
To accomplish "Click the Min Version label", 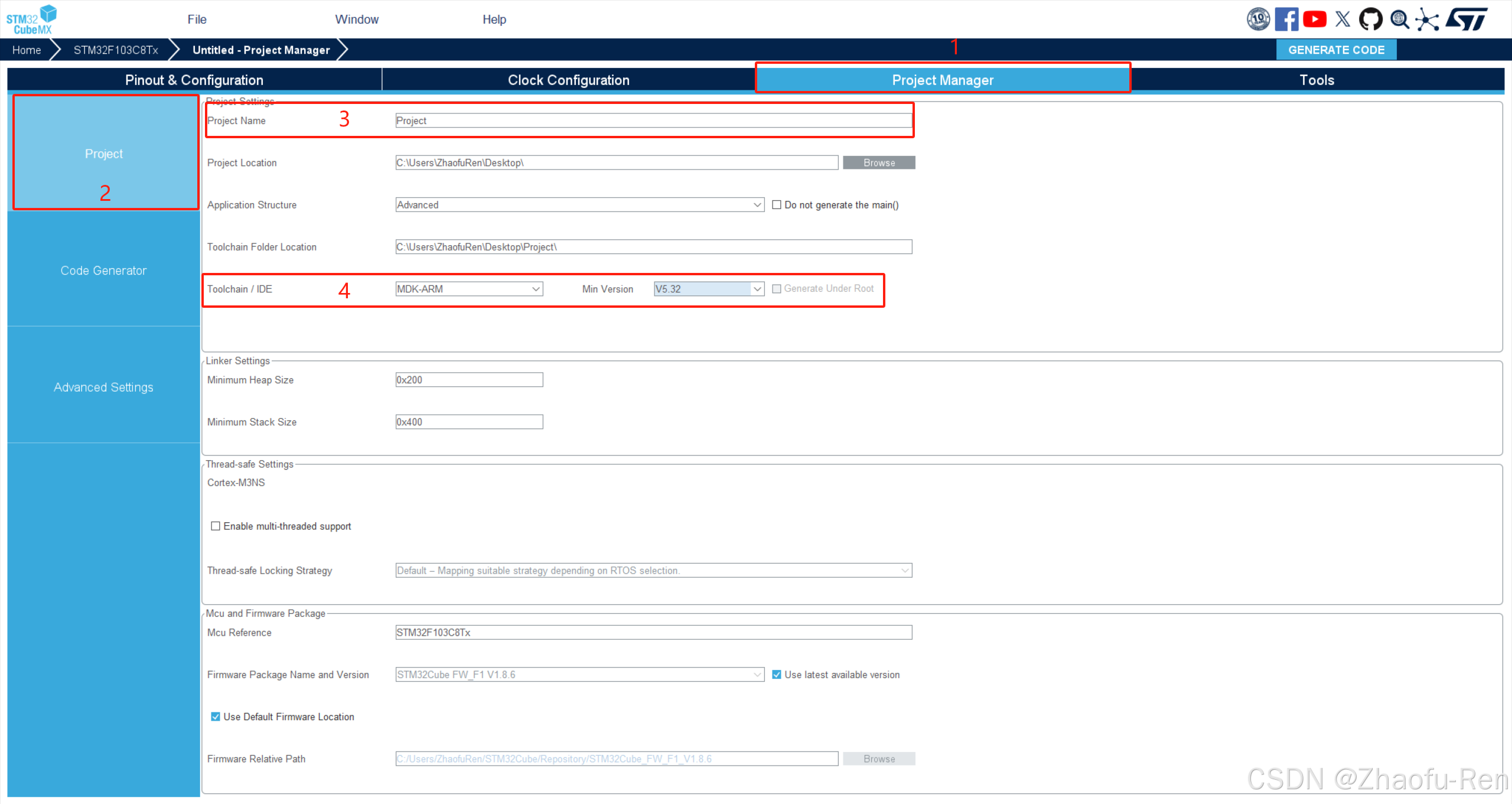I will [x=607, y=289].
